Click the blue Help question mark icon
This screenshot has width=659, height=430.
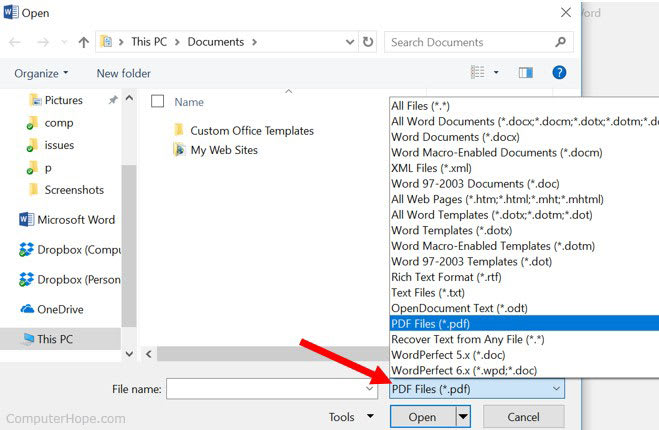(559, 73)
